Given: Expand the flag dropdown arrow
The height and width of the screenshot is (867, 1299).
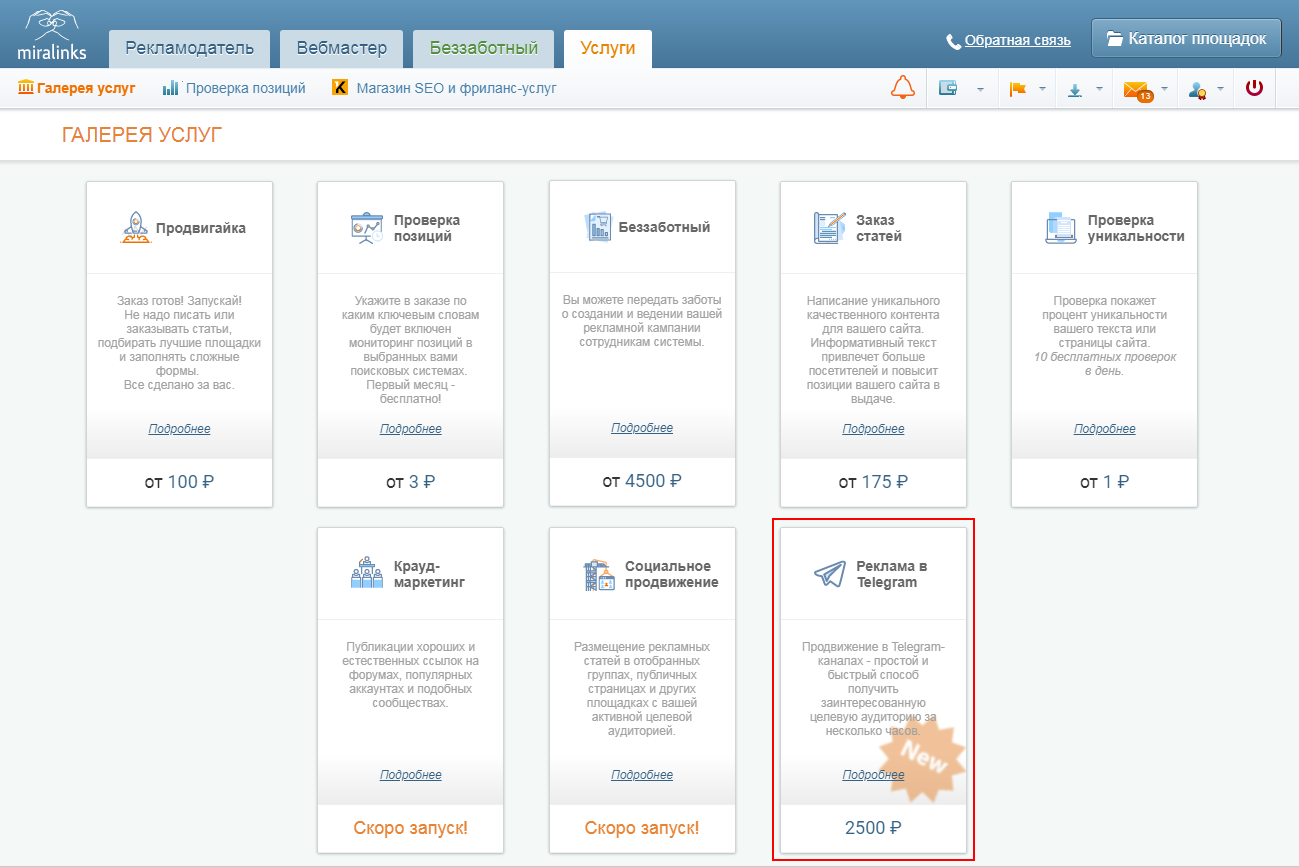Looking at the screenshot, I should point(1042,90).
